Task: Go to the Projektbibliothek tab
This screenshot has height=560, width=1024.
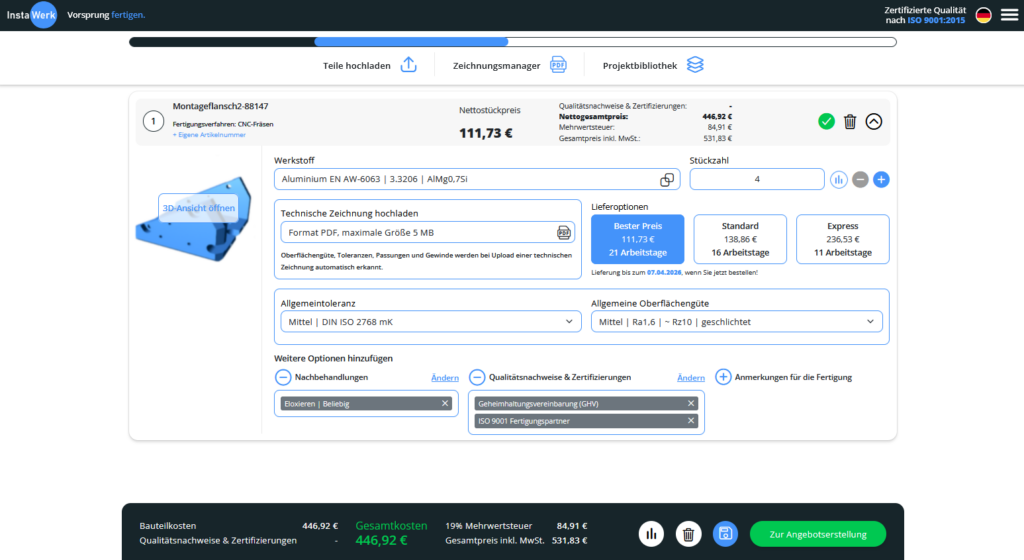Action: point(653,65)
